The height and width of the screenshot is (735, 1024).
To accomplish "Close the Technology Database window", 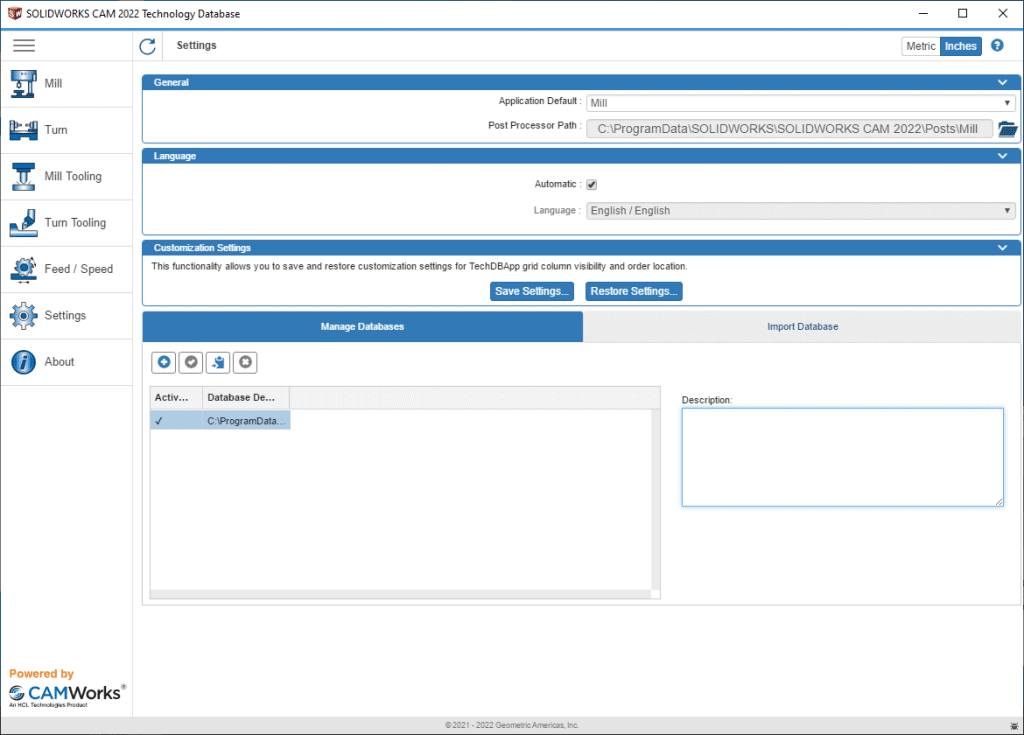I will (x=1003, y=14).
